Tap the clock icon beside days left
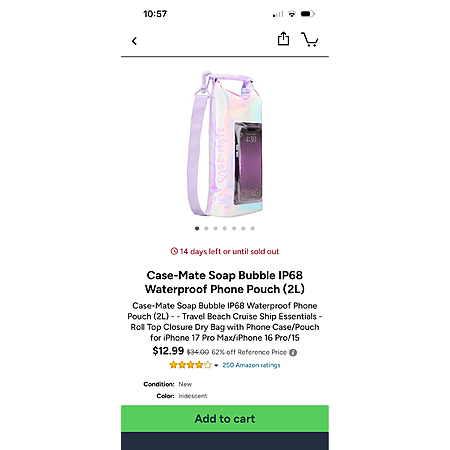450x450 pixels. pos(174,251)
